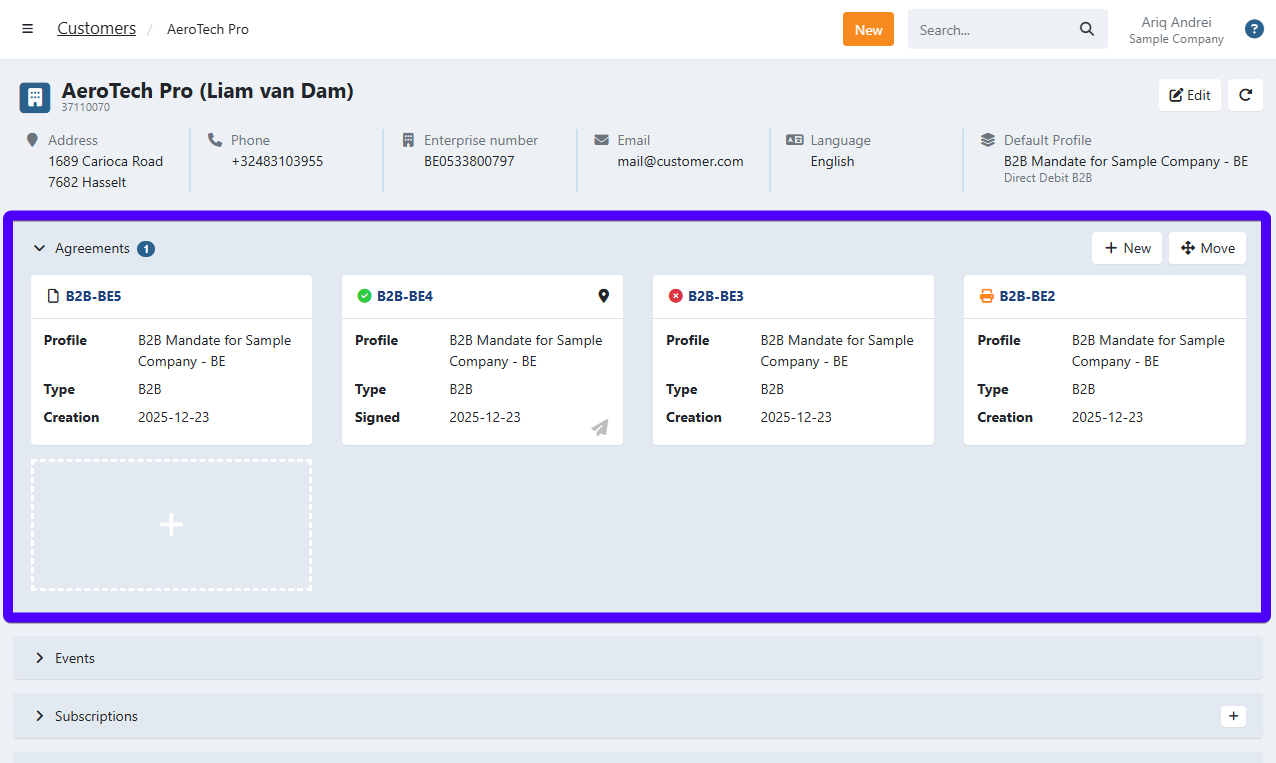Image resolution: width=1276 pixels, height=763 pixels.
Task: Go to Customers breadcrumb
Action: [96, 29]
